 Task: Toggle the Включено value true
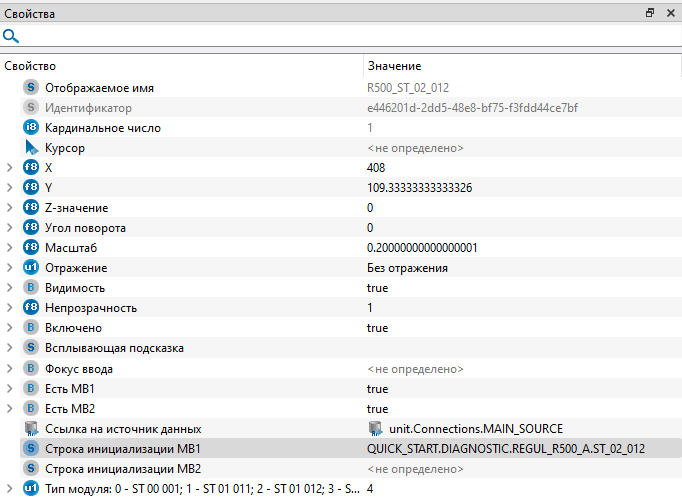coord(377,328)
